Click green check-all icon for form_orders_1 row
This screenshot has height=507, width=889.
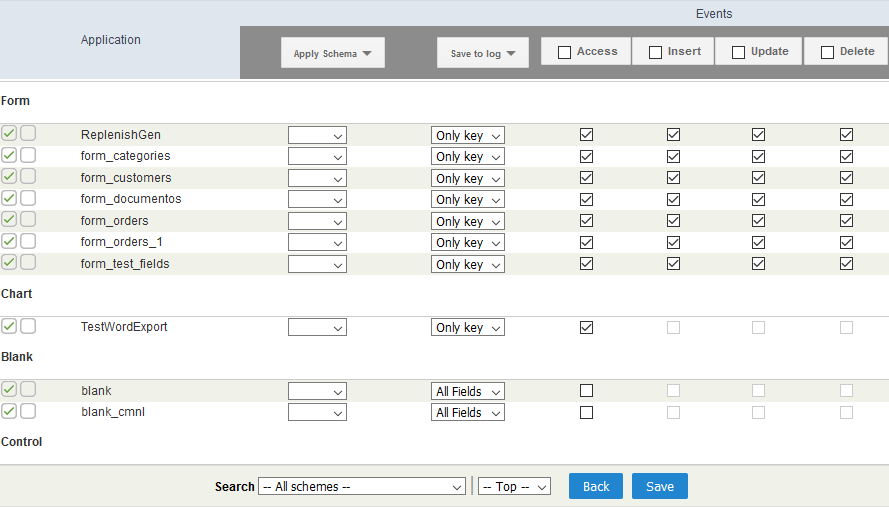(9, 241)
